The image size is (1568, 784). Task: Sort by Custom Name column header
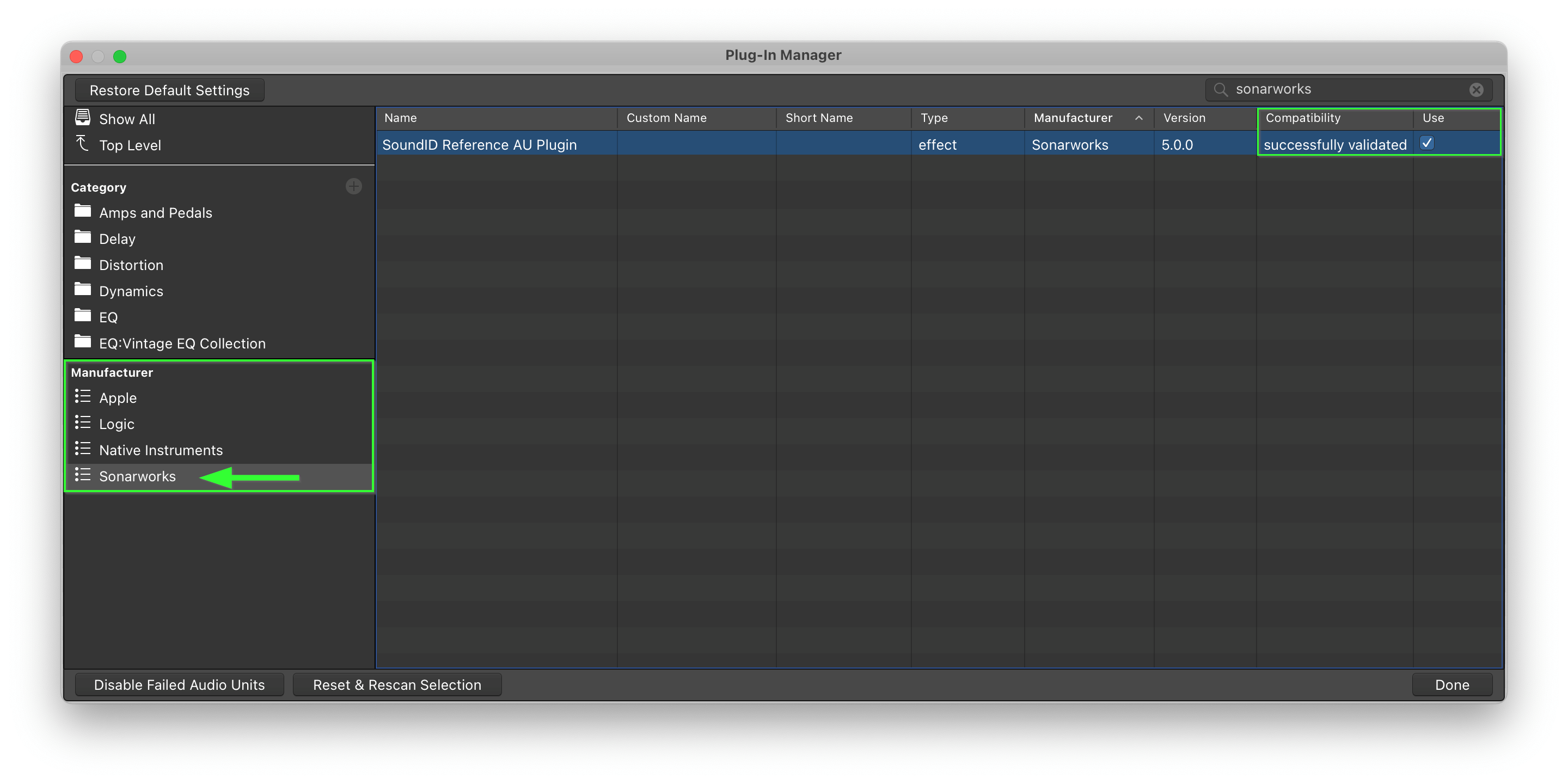(697, 118)
